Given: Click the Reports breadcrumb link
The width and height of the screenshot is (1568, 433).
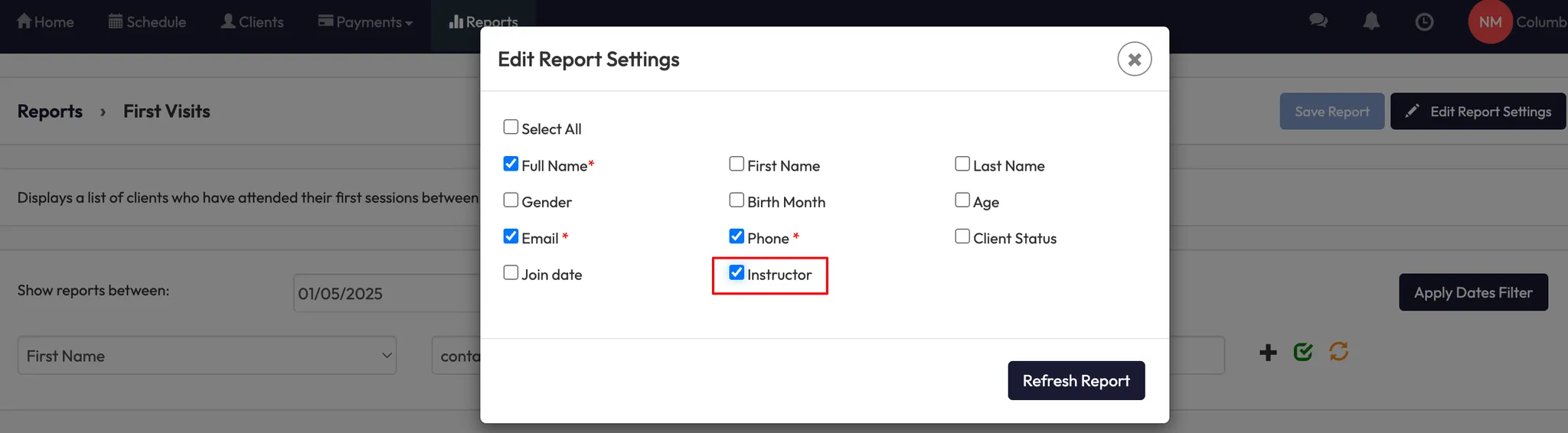Looking at the screenshot, I should click(x=50, y=112).
